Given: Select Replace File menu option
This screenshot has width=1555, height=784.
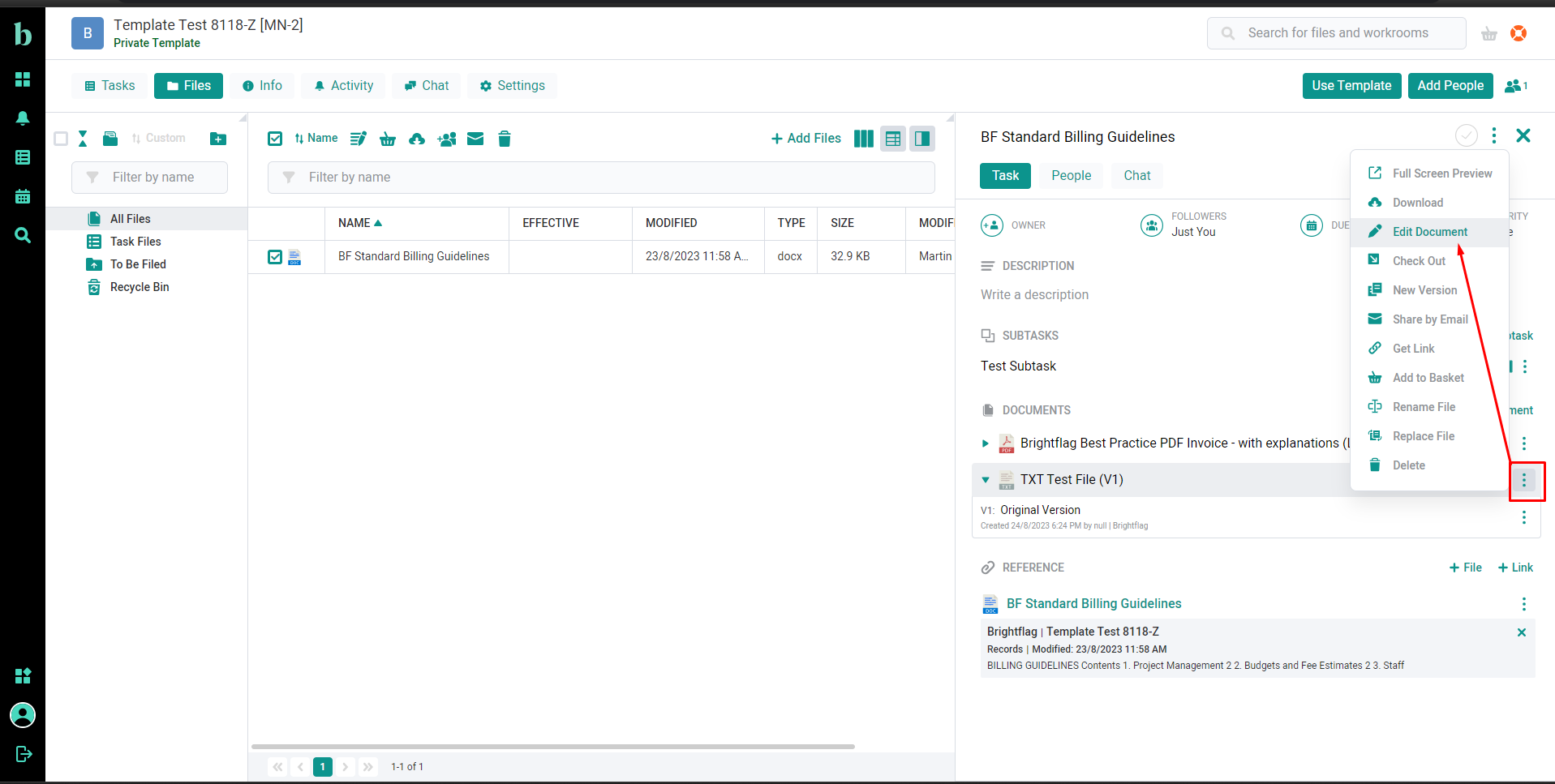Looking at the screenshot, I should tap(1429, 436).
